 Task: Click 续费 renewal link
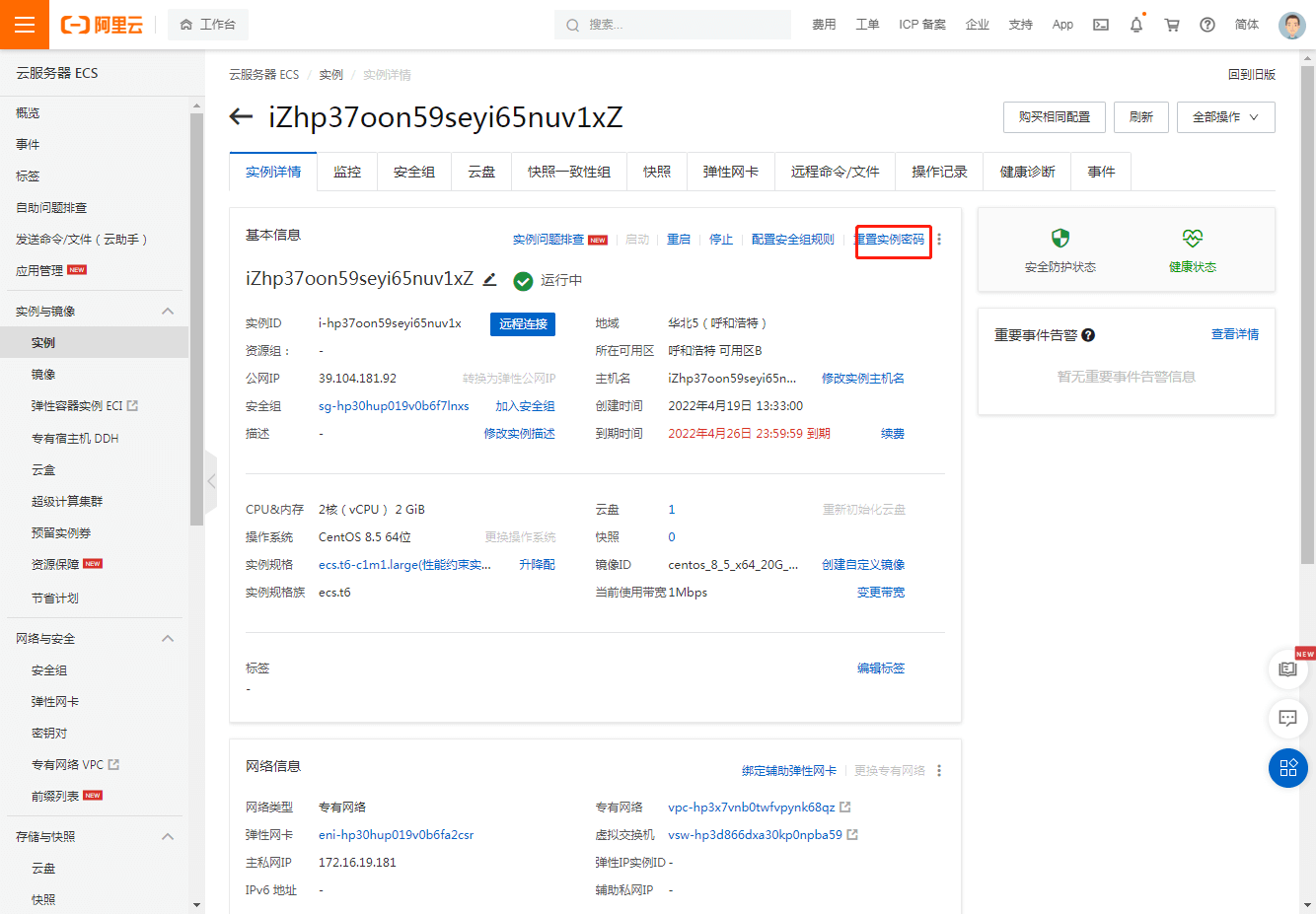tap(893, 434)
